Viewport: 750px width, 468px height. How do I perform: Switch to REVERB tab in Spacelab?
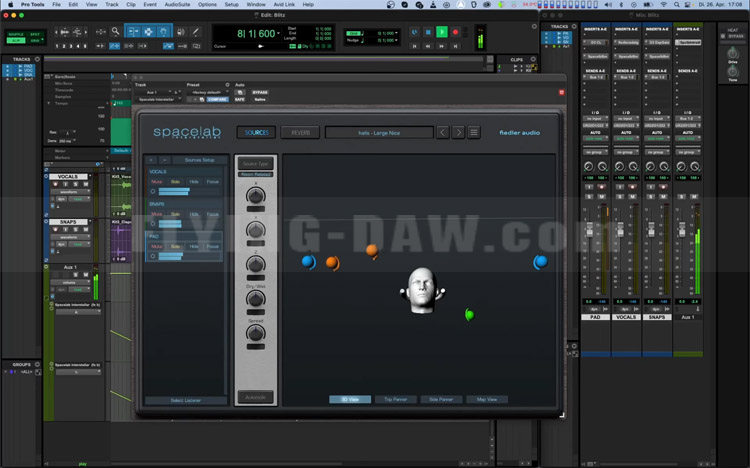(300, 133)
